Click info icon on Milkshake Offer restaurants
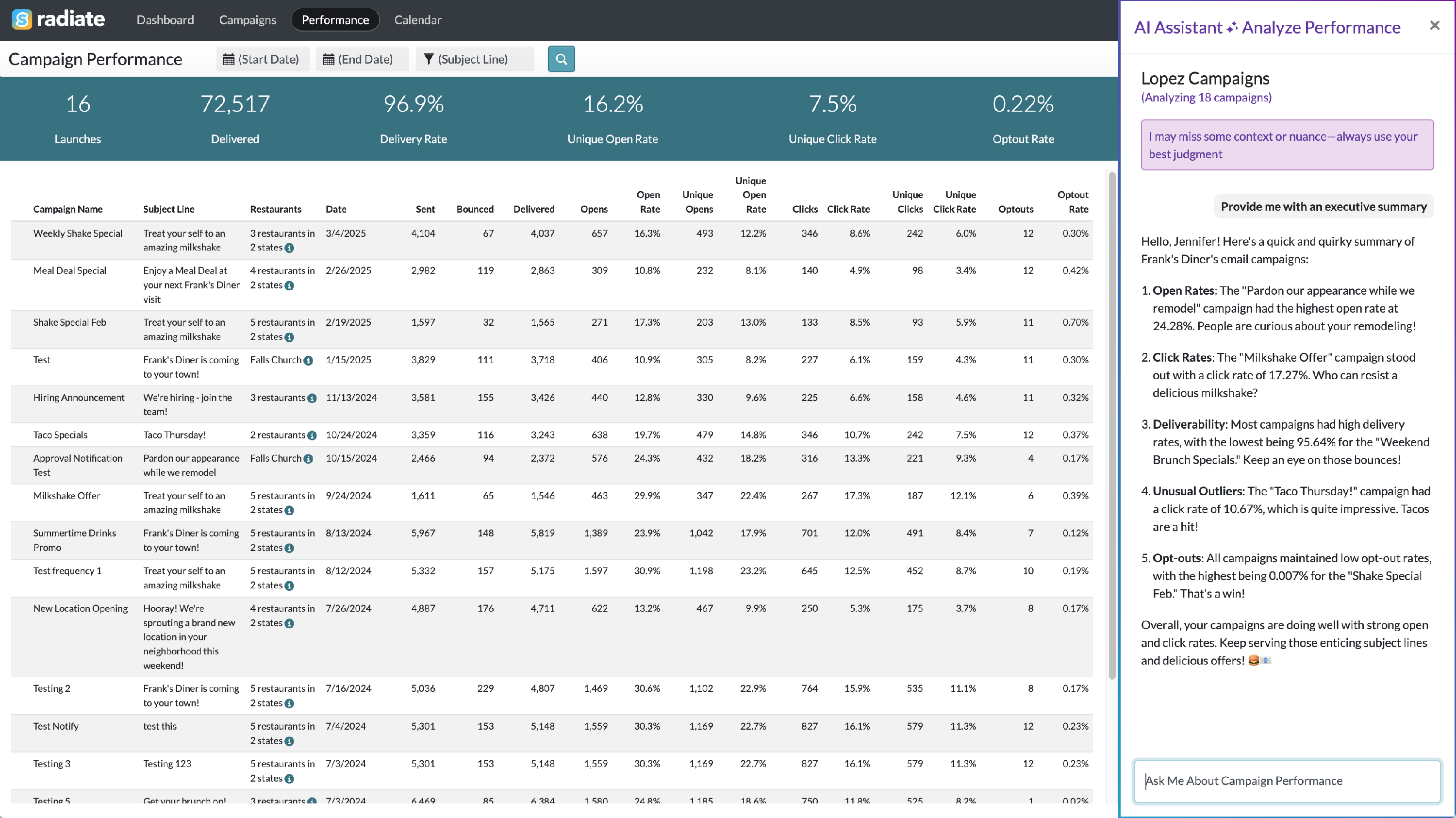This screenshot has height=818, width=1456. tap(289, 511)
